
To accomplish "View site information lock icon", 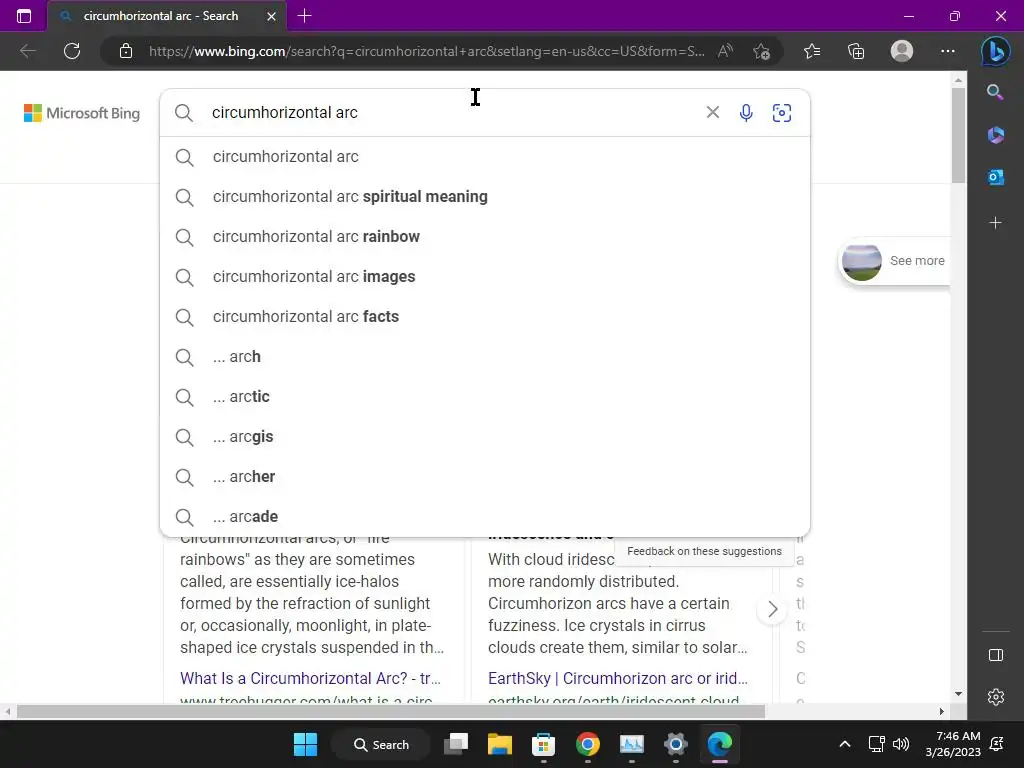I will [126, 51].
